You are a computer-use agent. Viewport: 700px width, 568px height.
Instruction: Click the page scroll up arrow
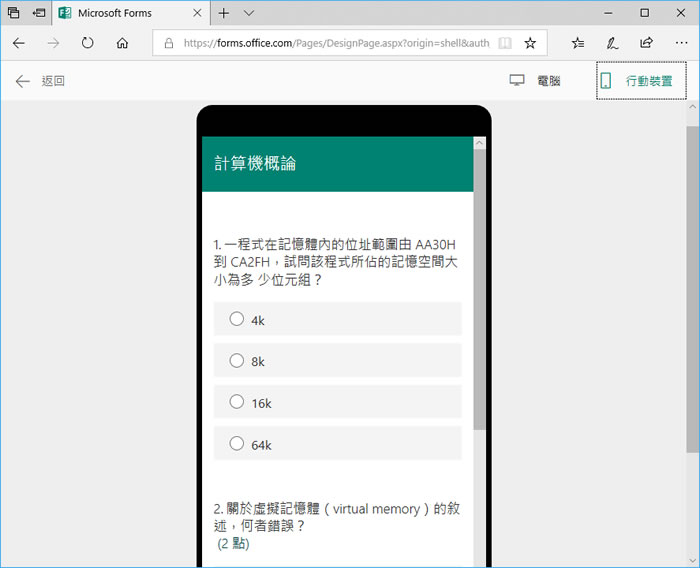(x=692, y=107)
